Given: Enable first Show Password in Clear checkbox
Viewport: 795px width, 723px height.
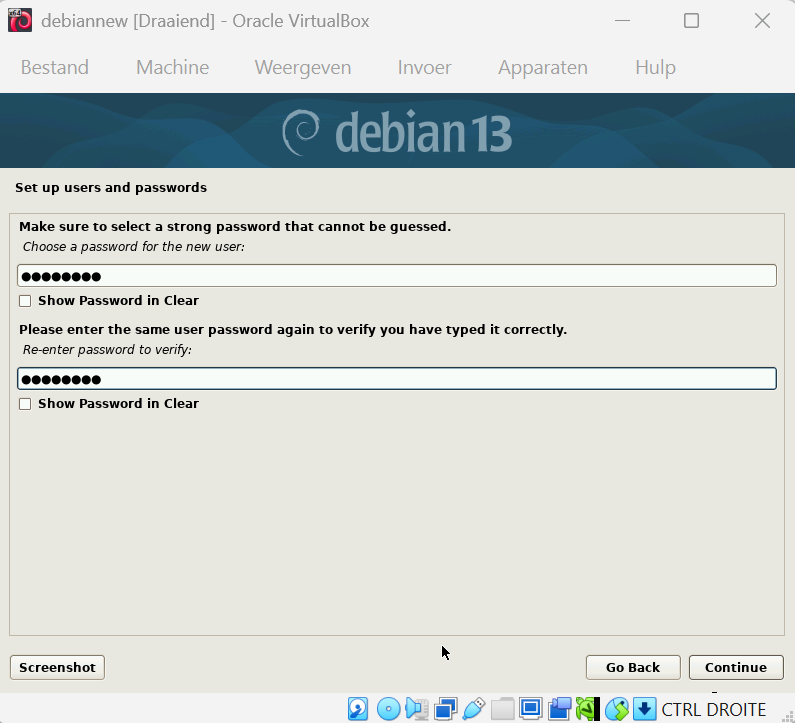Looking at the screenshot, I should tap(25, 301).
